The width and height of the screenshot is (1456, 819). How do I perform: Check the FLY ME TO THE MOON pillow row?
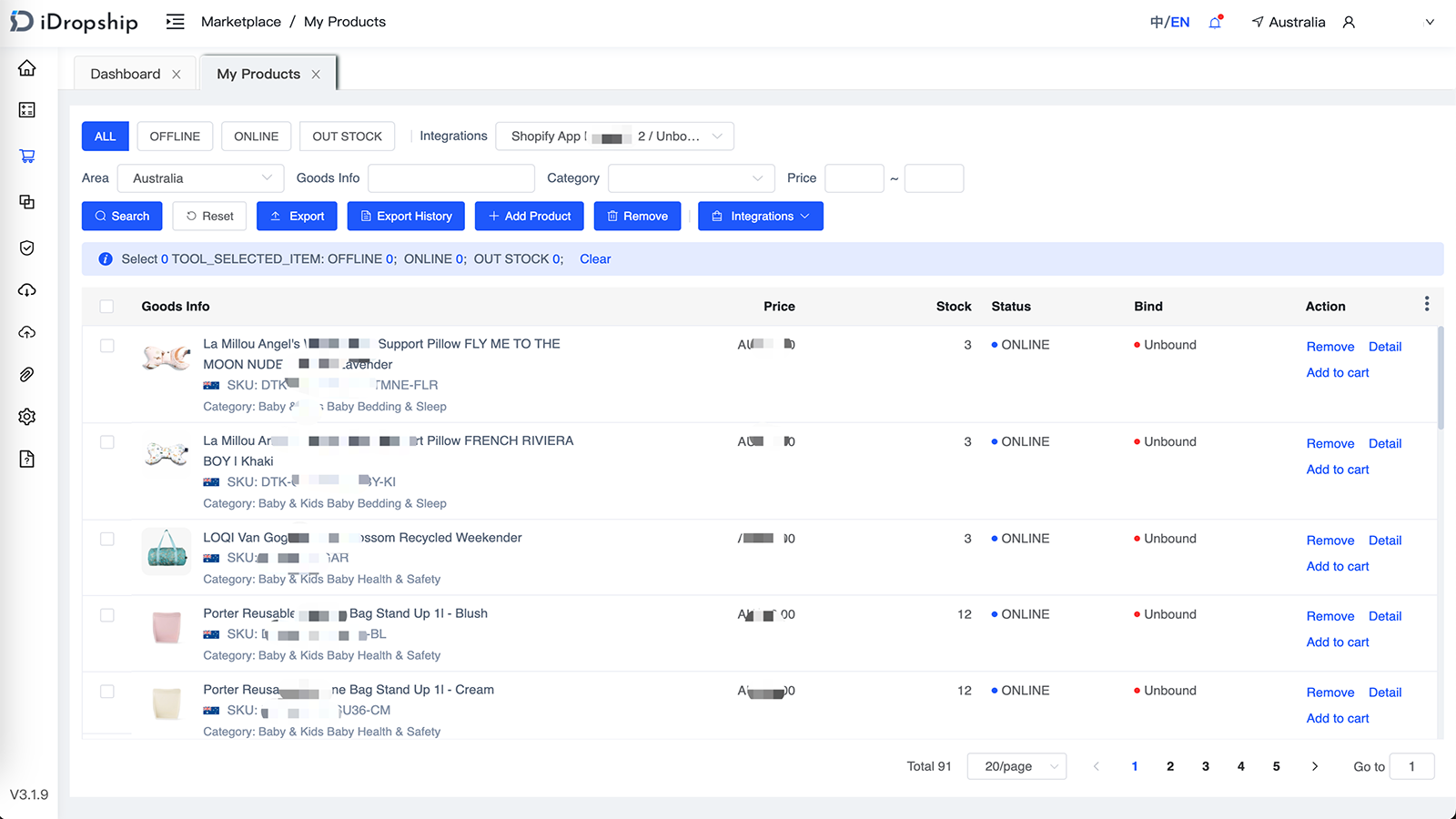[107, 346]
